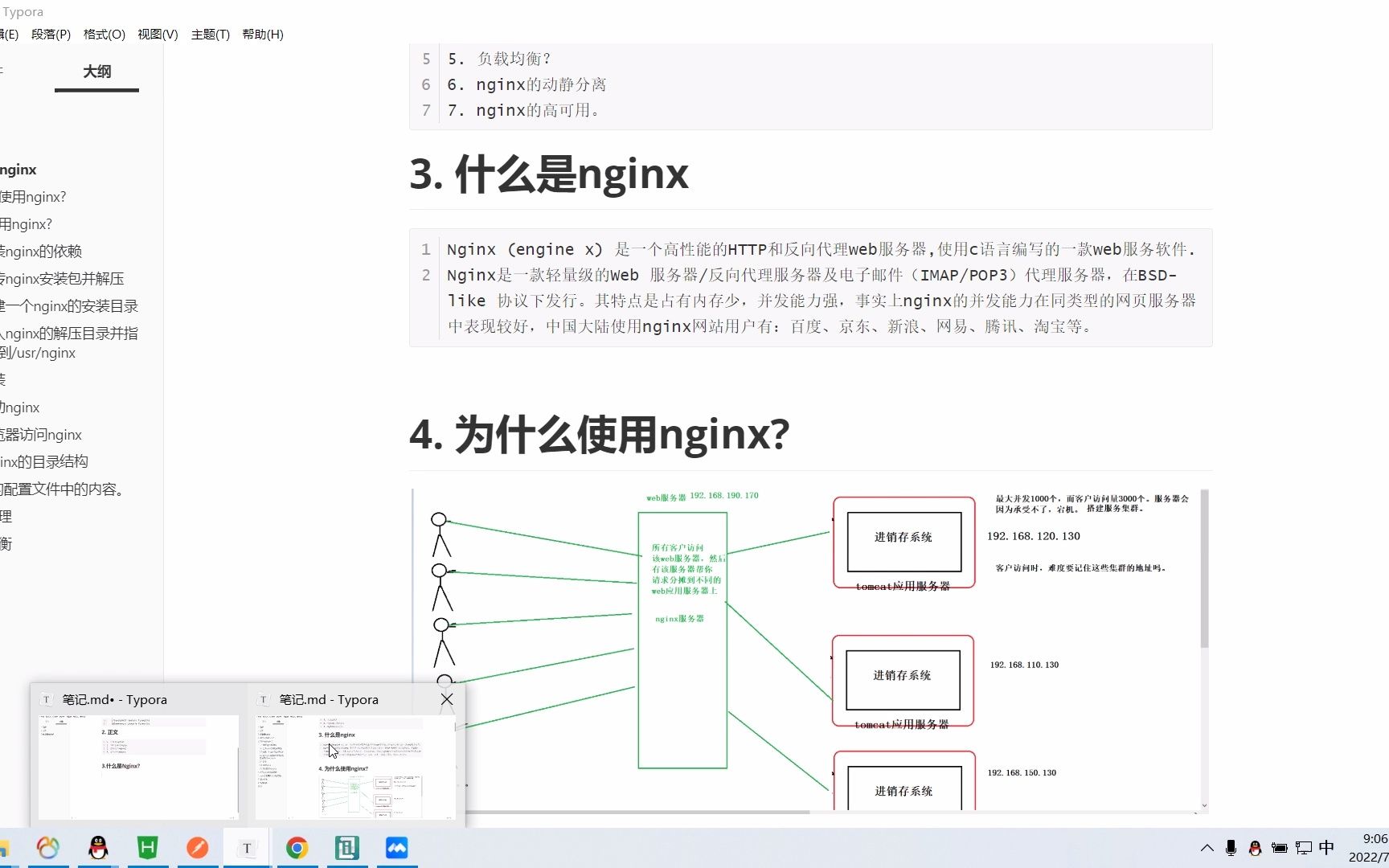Launch HBuilderX from the taskbar
This screenshot has height=868, width=1389.
[148, 847]
